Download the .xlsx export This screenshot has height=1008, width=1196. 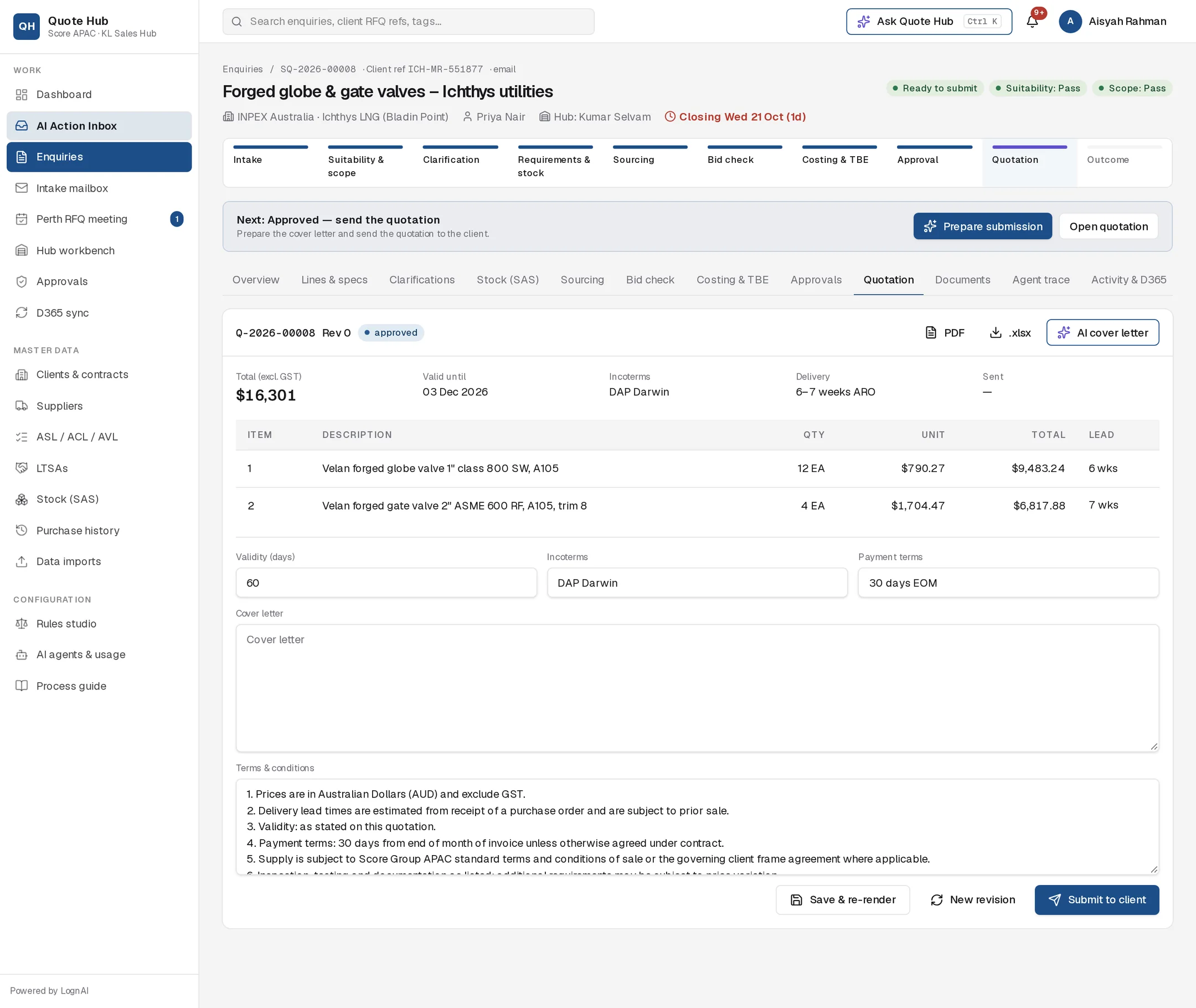click(1010, 332)
